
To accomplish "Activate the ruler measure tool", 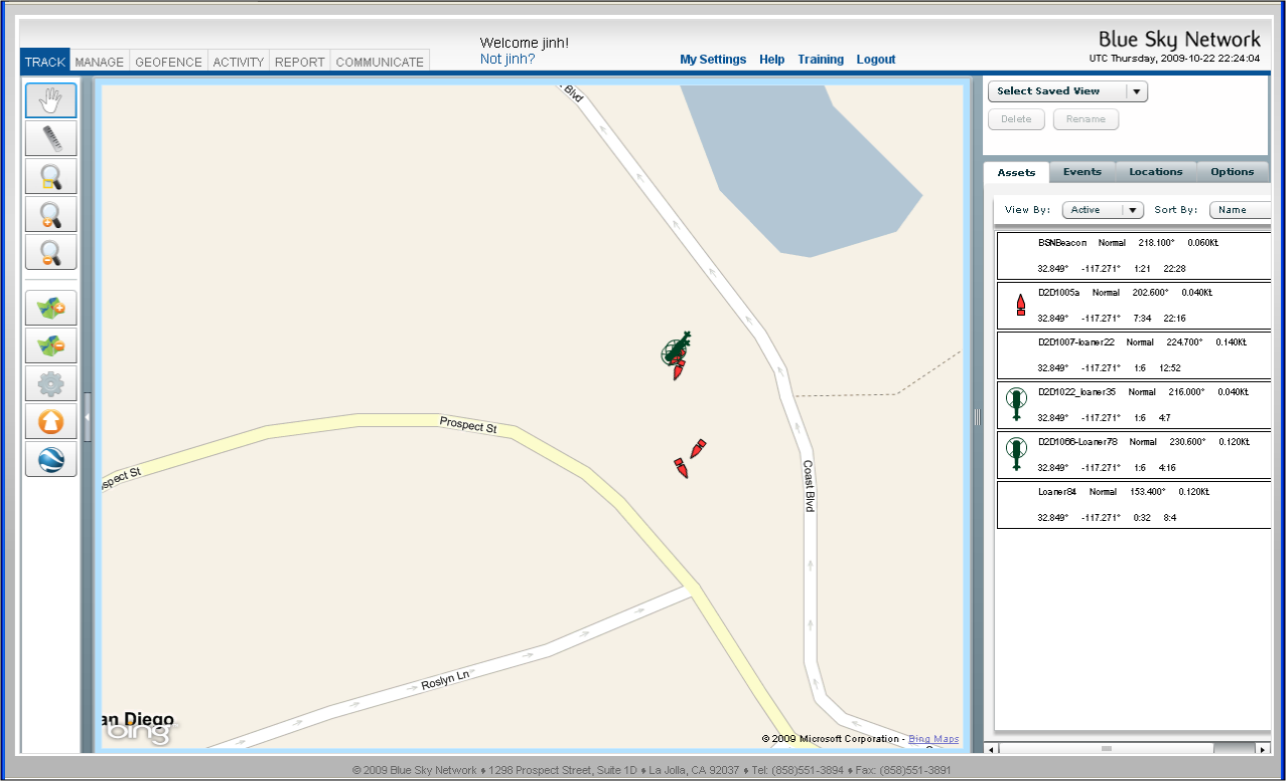I will point(51,139).
